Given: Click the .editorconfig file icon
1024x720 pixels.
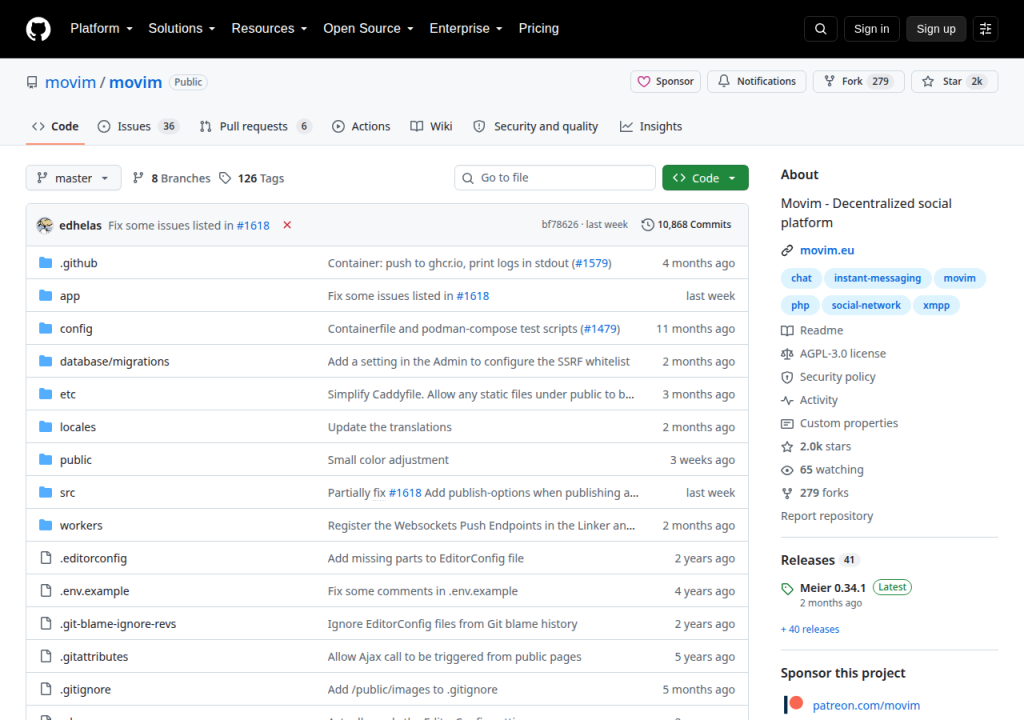Looking at the screenshot, I should (x=46, y=558).
